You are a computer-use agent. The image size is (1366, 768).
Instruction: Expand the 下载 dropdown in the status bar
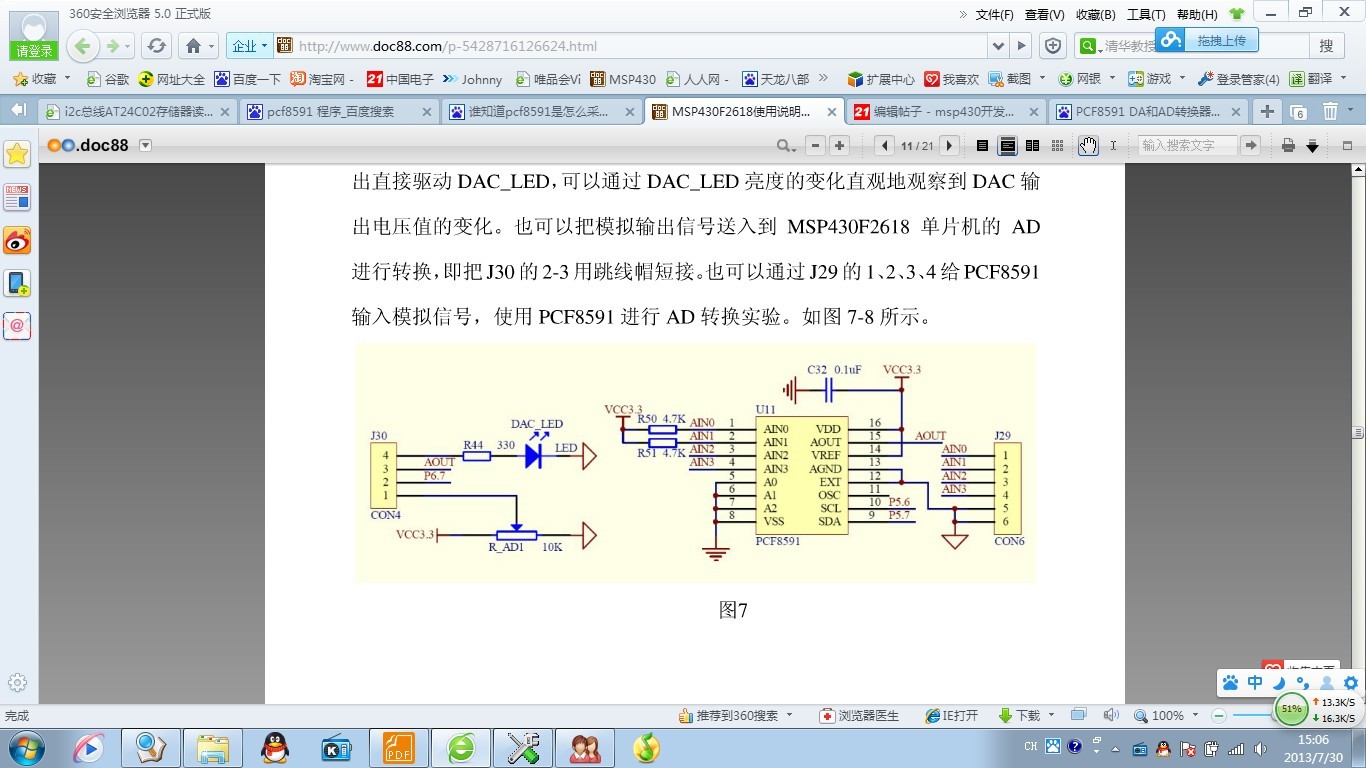pyautogui.click(x=1049, y=716)
